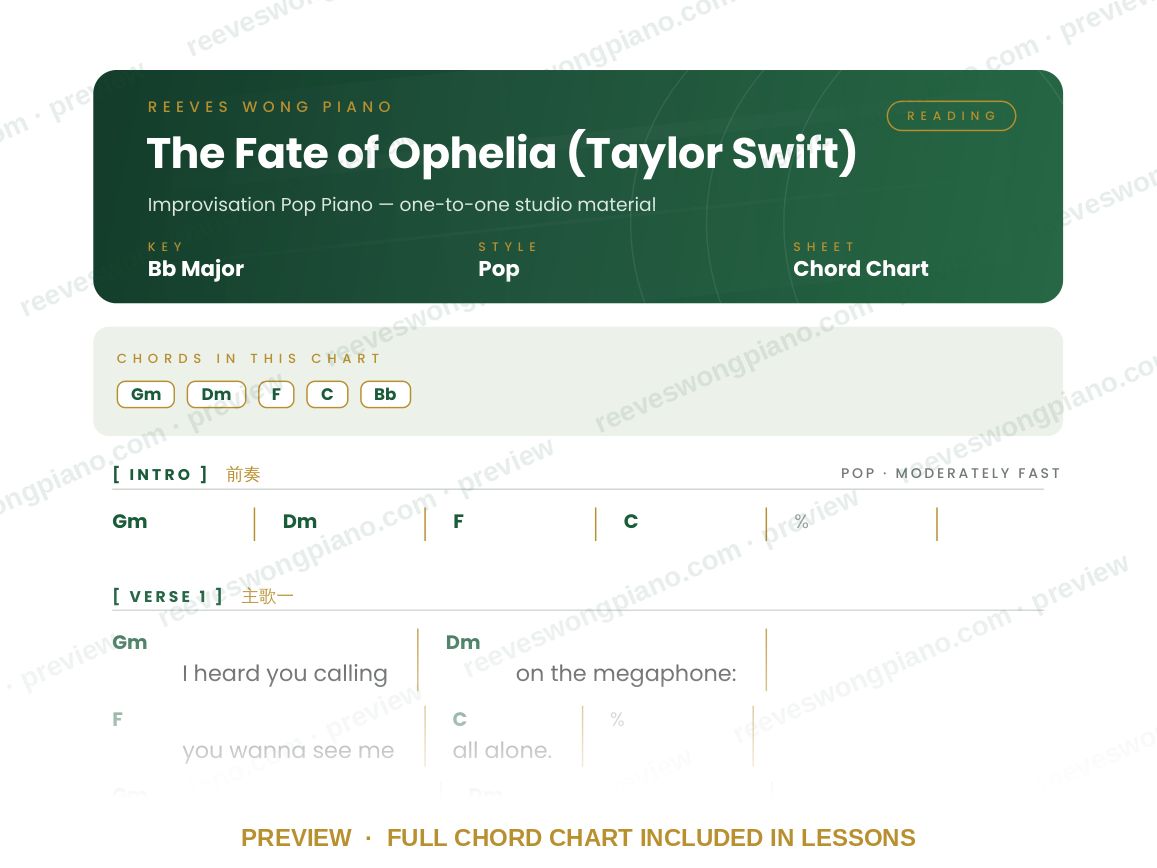Click the REEVES WONG PIANO label
Image resolution: width=1157 pixels, height=868 pixels.
(x=270, y=107)
